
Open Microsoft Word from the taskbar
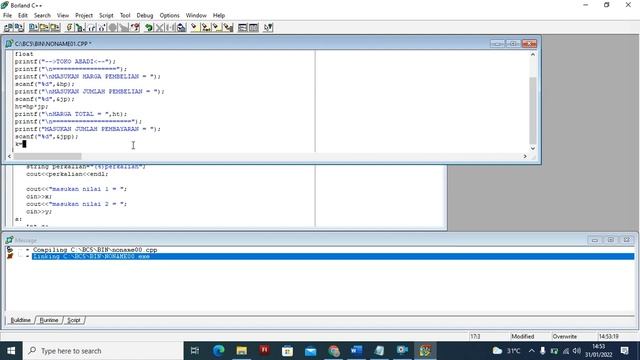coord(356,351)
